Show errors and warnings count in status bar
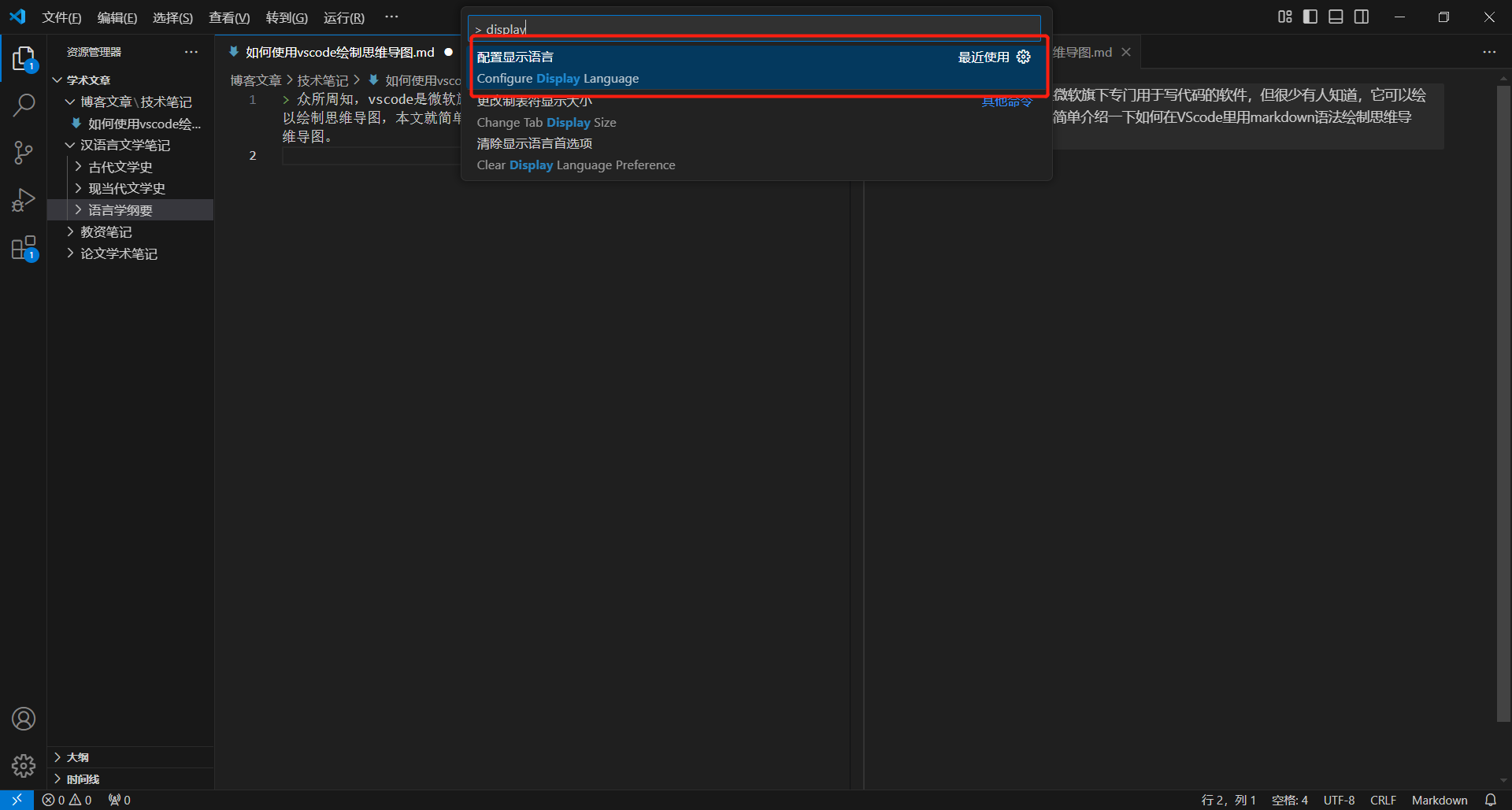Screen dimensions: 1512x810 click(67, 800)
